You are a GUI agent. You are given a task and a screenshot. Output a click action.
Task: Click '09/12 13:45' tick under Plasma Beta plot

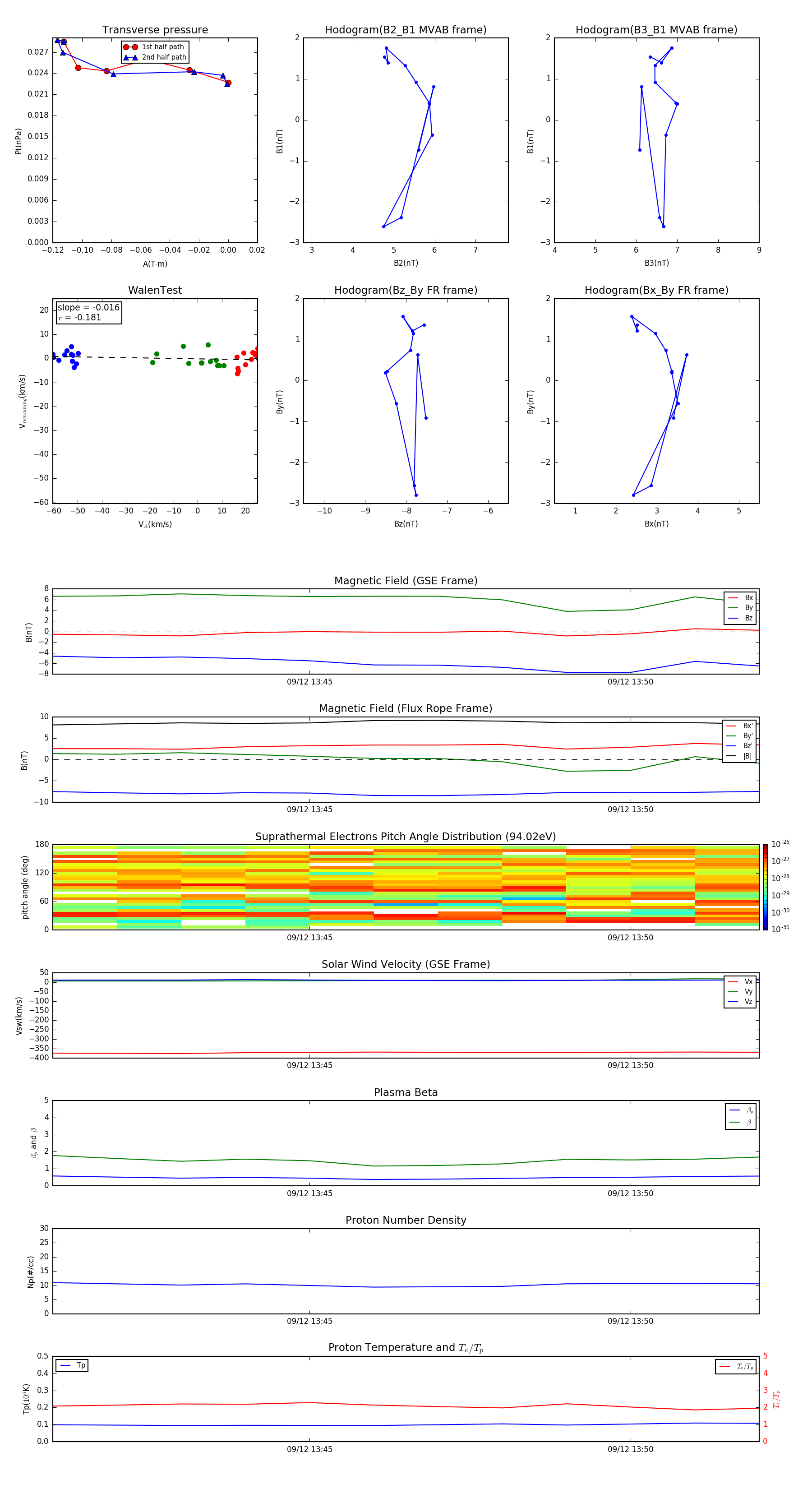[309, 1193]
